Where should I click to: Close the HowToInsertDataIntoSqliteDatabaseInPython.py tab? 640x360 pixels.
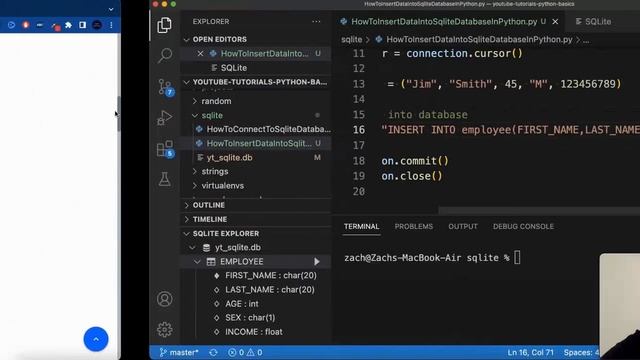coord(555,22)
